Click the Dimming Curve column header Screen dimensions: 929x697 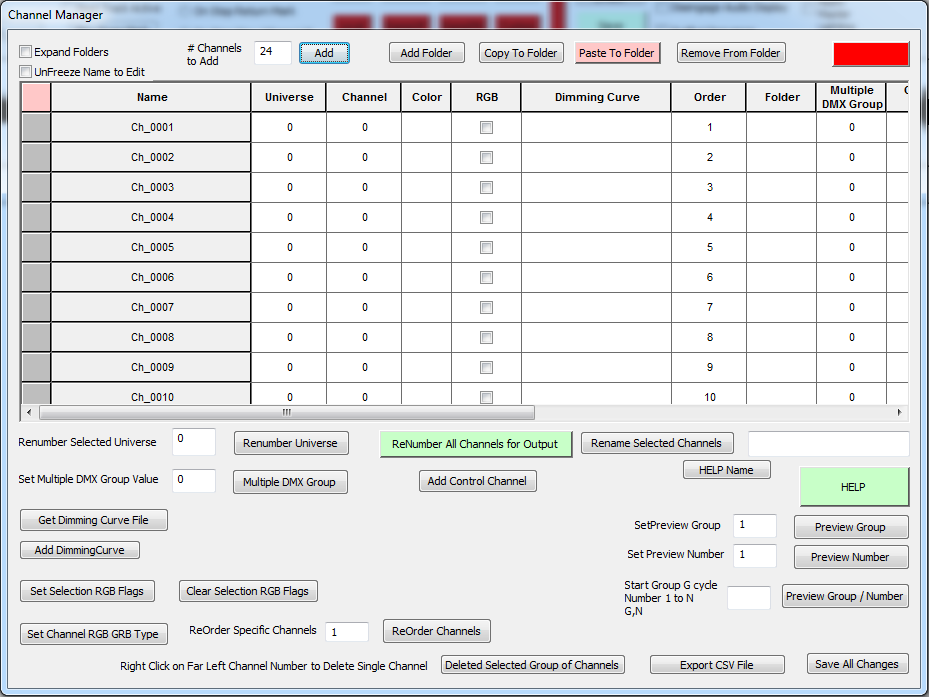[597, 97]
